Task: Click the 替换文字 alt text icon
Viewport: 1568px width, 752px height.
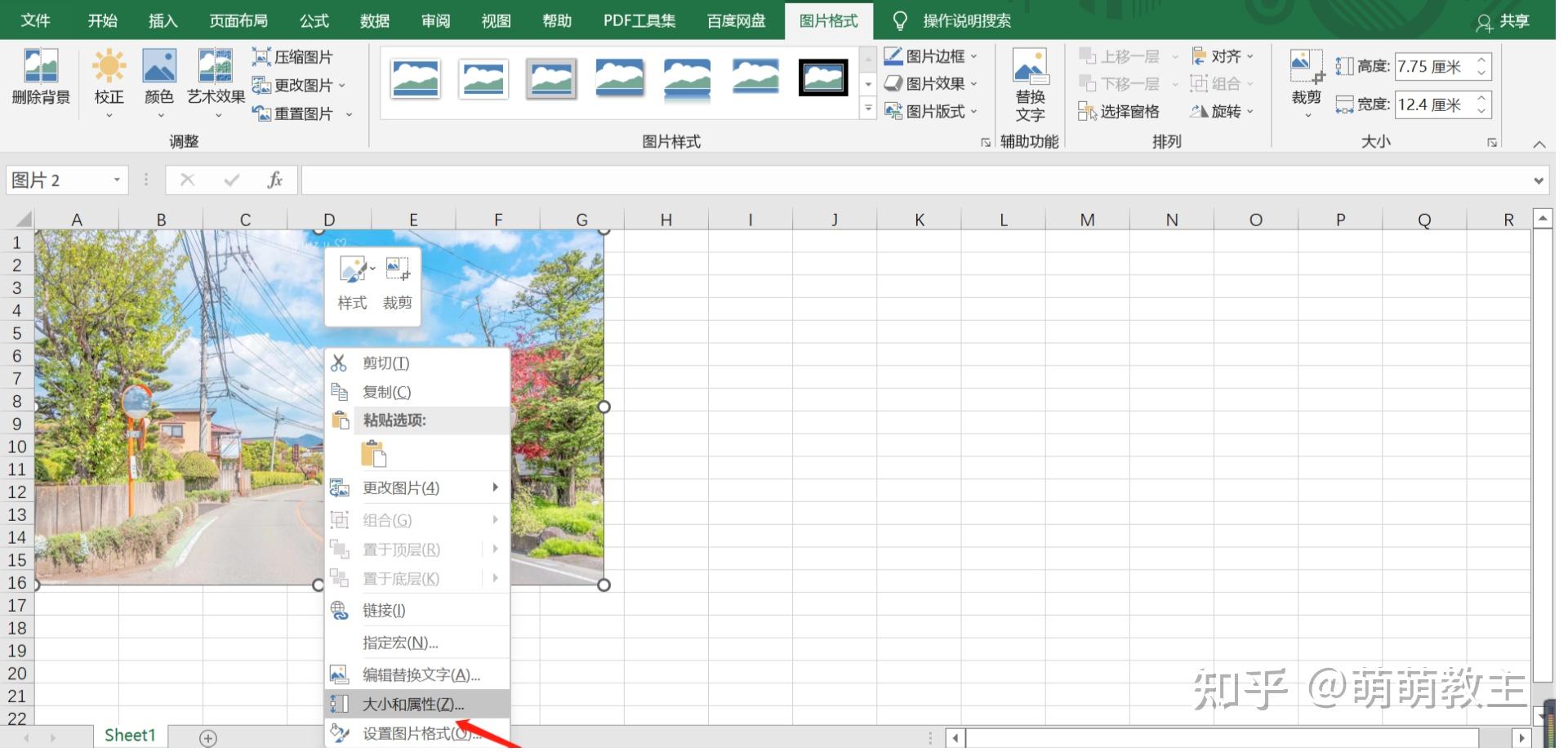Action: pos(1030,85)
